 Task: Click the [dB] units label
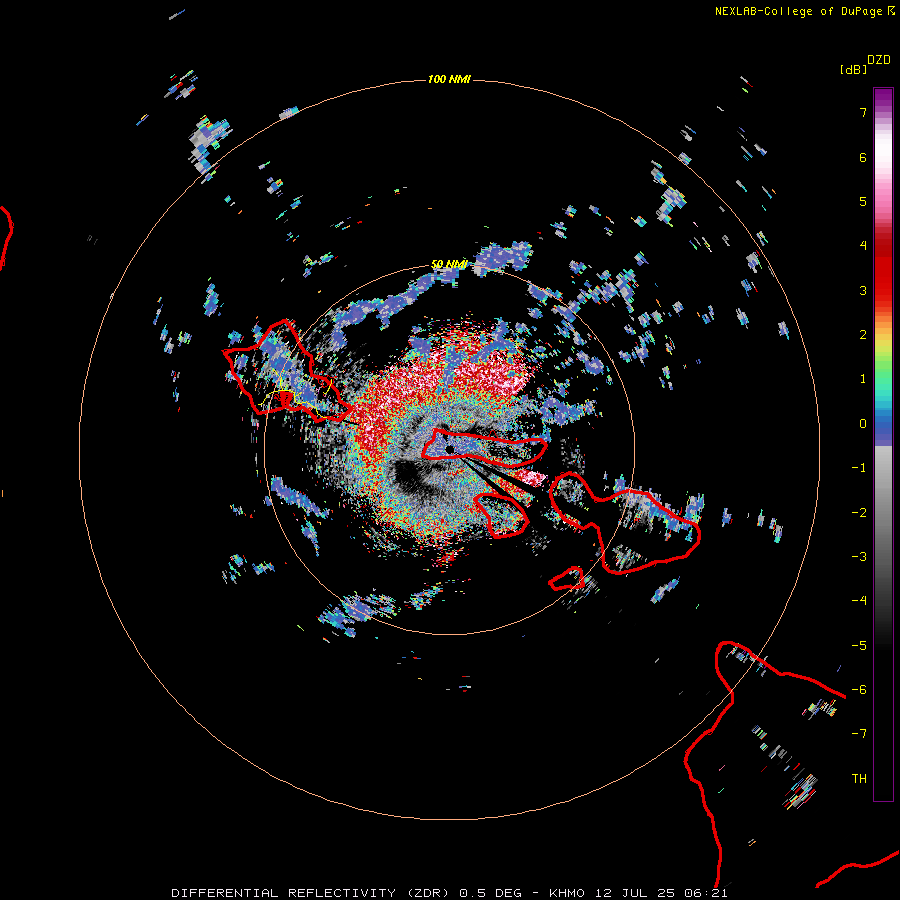pos(853,69)
